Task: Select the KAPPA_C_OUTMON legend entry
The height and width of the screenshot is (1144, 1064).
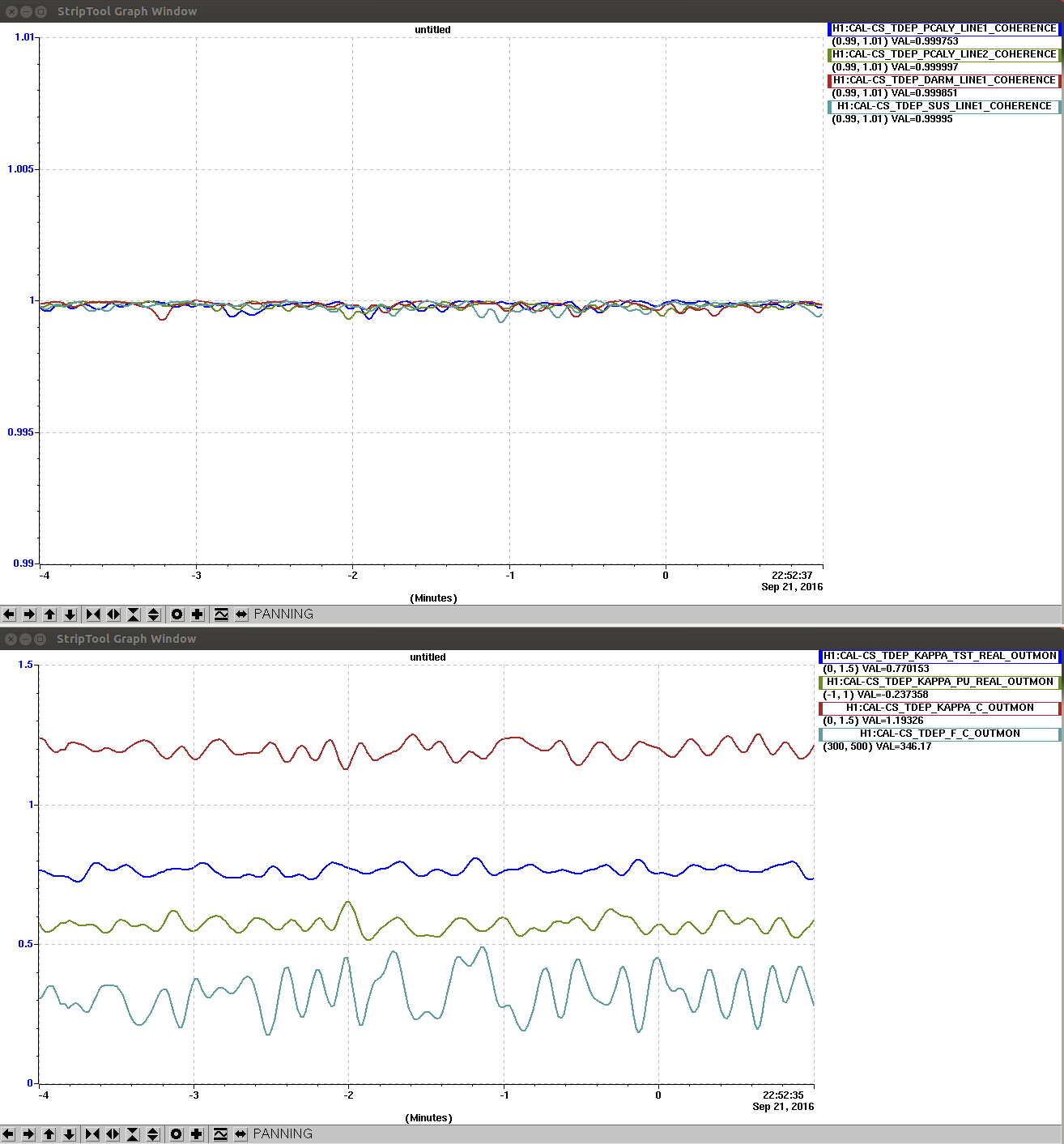Action: (x=940, y=708)
